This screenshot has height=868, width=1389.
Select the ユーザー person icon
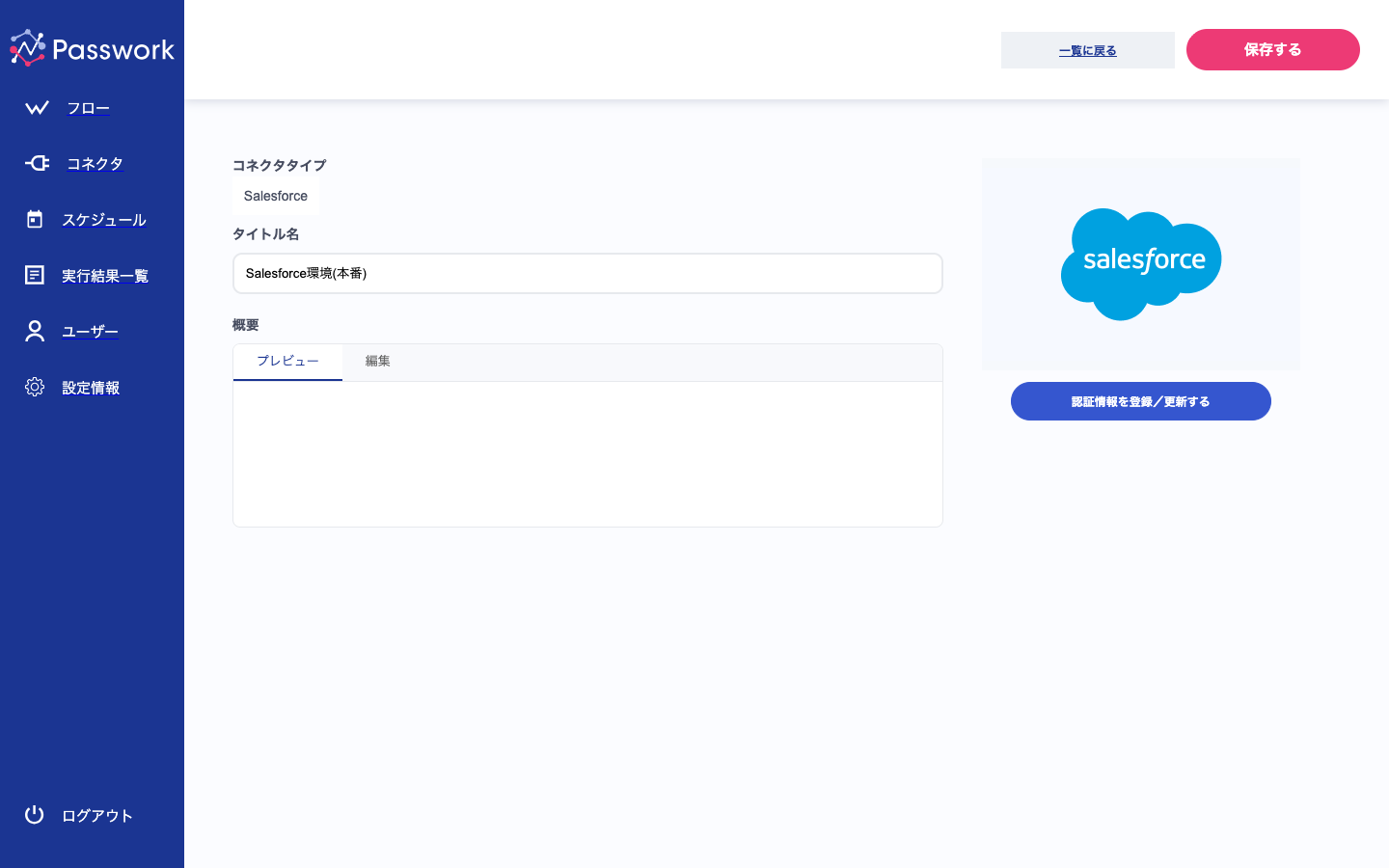click(35, 331)
